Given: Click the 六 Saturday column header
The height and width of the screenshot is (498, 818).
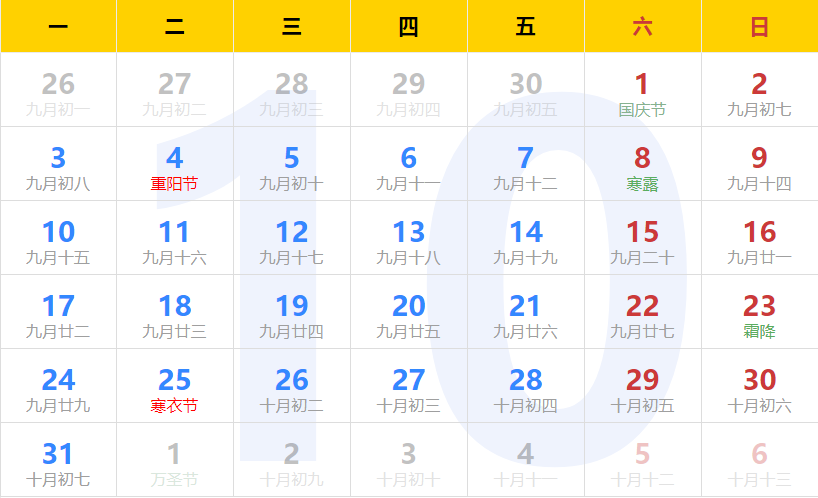Looking at the screenshot, I should point(642,27).
